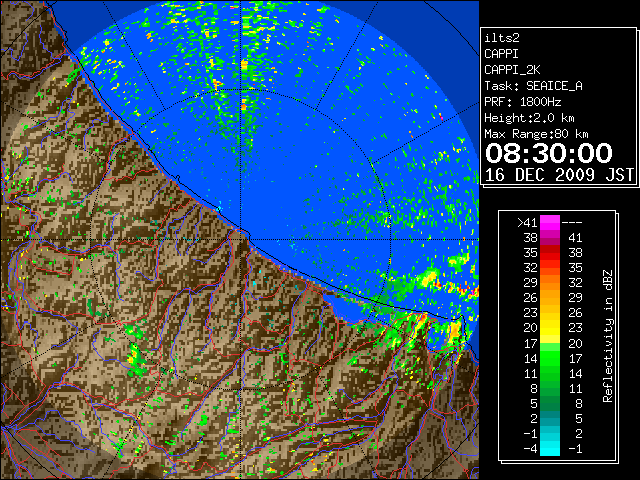Click the 'ilts2' site label
Image resolution: width=640 pixels, height=480 pixels.
[x=502, y=38]
